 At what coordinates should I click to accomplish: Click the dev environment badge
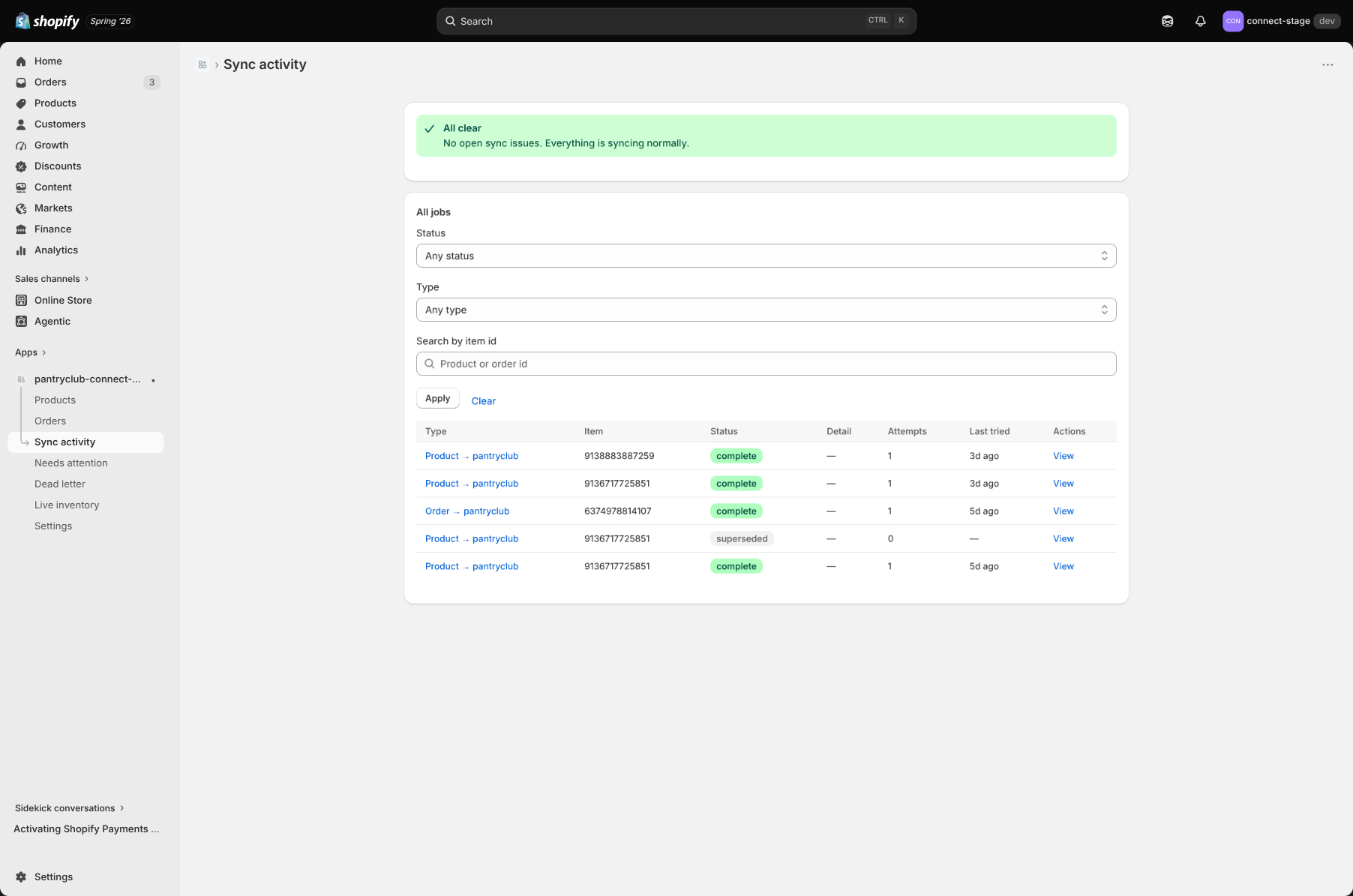tap(1327, 21)
